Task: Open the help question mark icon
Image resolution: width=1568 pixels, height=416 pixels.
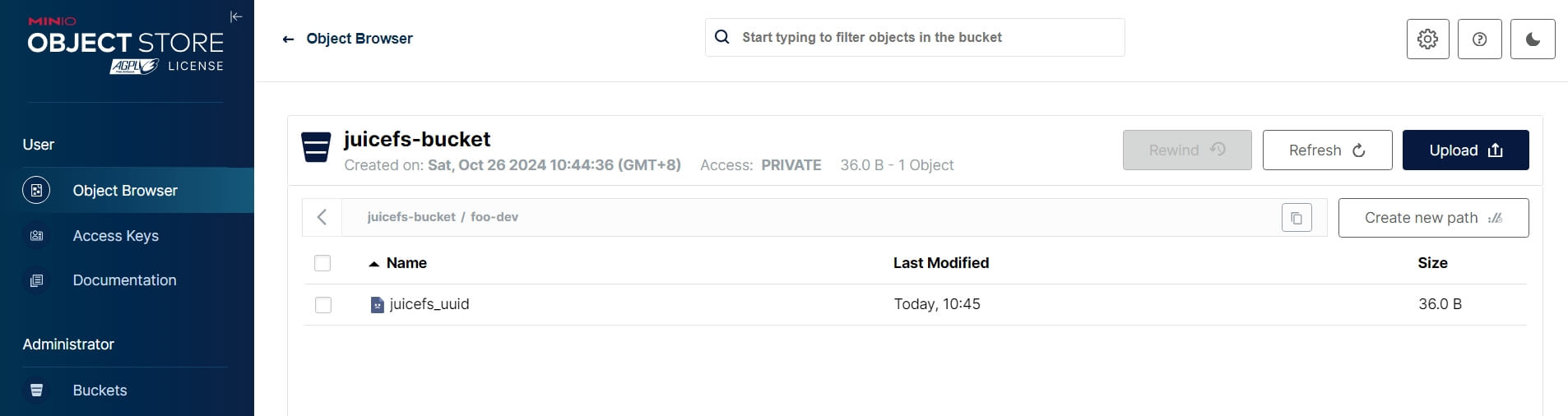Action: point(1479,39)
